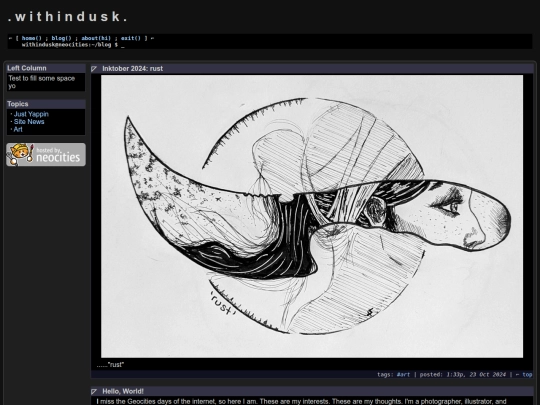Open the Site News topic
The image size is (540, 405).
29,122
